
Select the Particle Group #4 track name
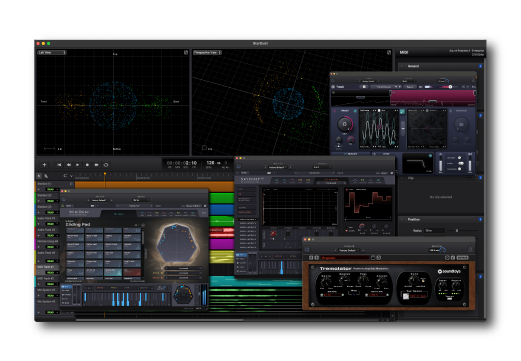tap(48, 241)
